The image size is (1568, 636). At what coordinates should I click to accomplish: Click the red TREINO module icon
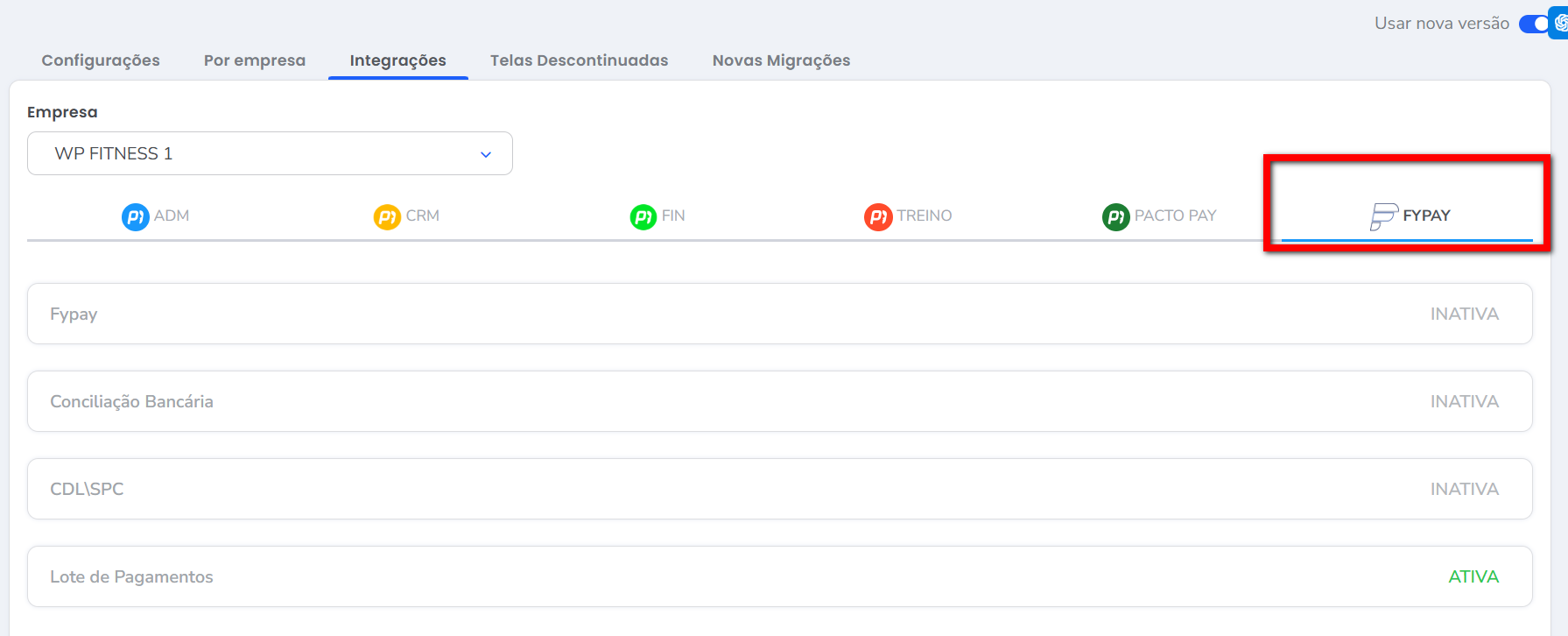878,216
